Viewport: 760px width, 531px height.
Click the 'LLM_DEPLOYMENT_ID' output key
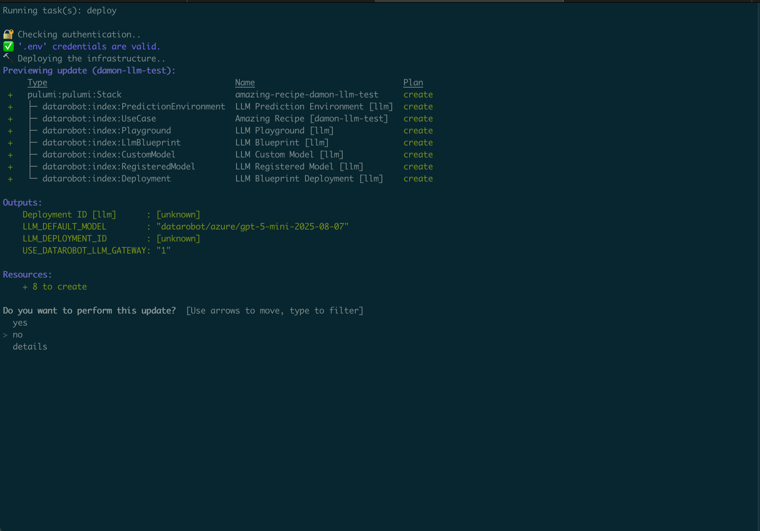[x=64, y=239]
